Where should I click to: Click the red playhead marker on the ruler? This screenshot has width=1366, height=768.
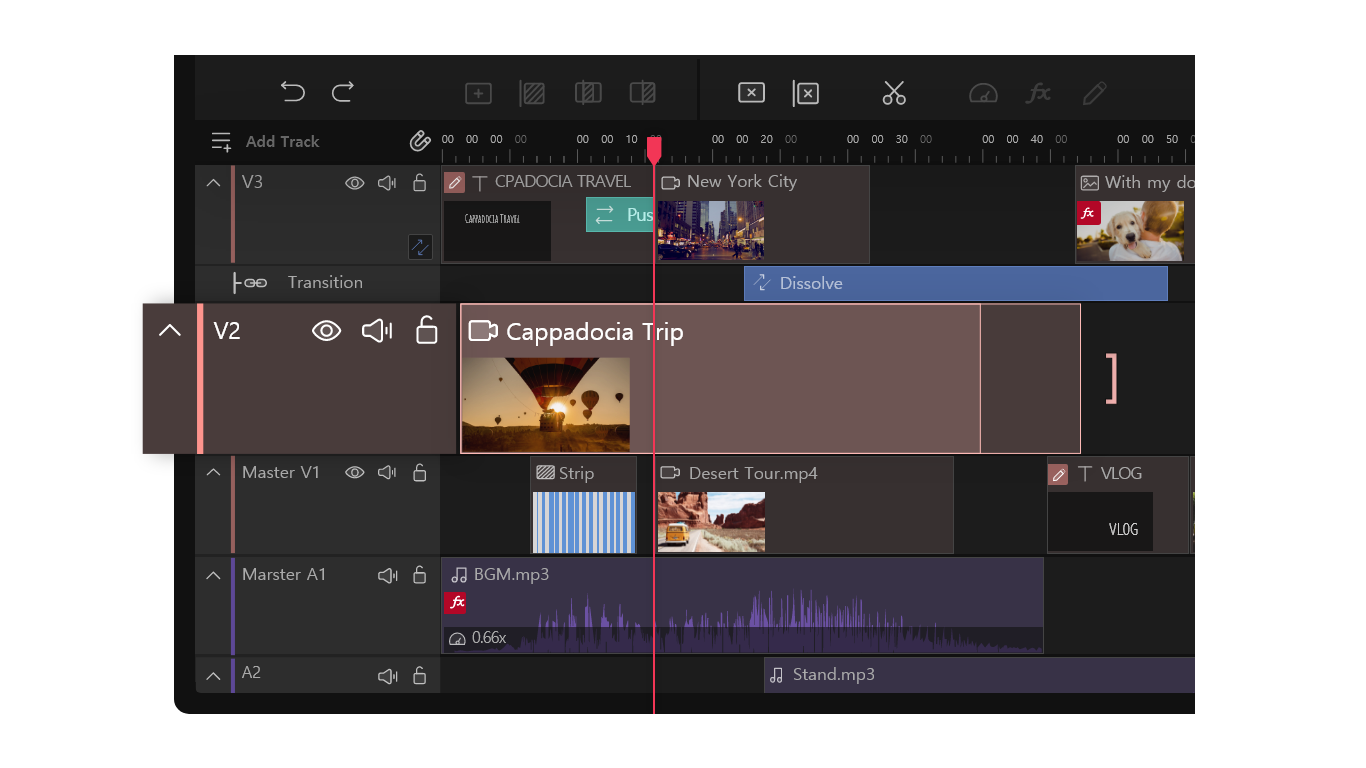coord(654,149)
